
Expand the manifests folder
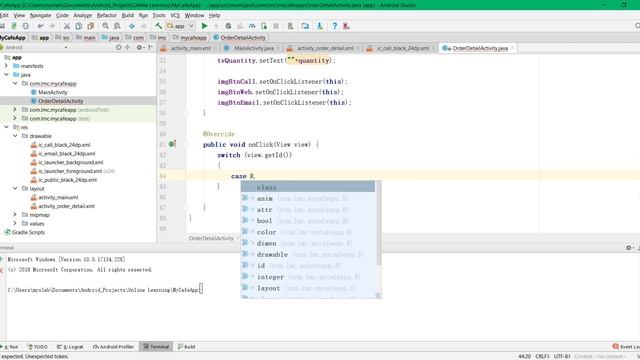point(6,66)
